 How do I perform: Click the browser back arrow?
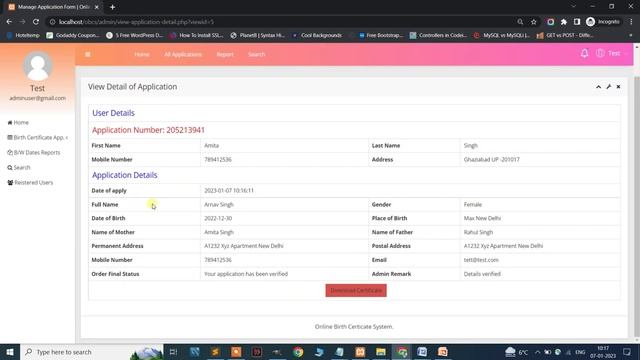click(9, 22)
